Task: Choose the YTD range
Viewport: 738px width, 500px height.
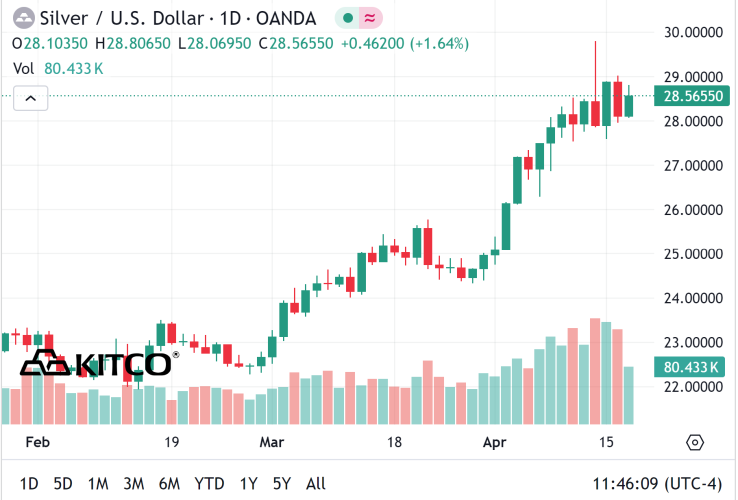Action: (x=209, y=484)
